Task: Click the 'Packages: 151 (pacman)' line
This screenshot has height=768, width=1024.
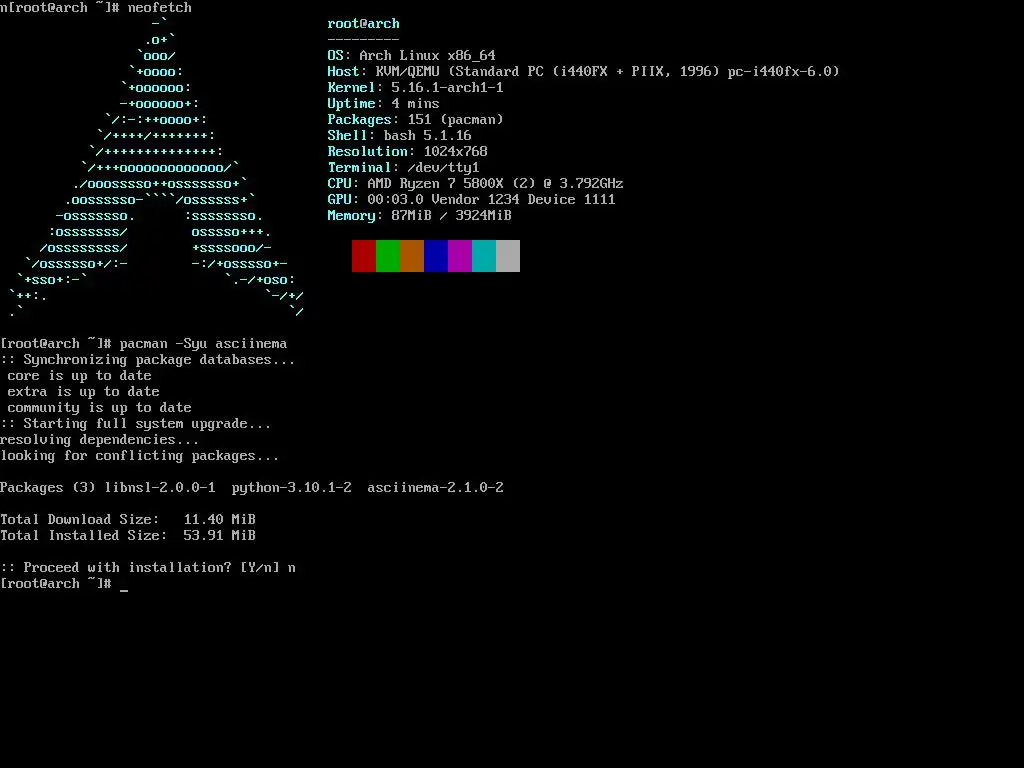Action: coord(415,120)
